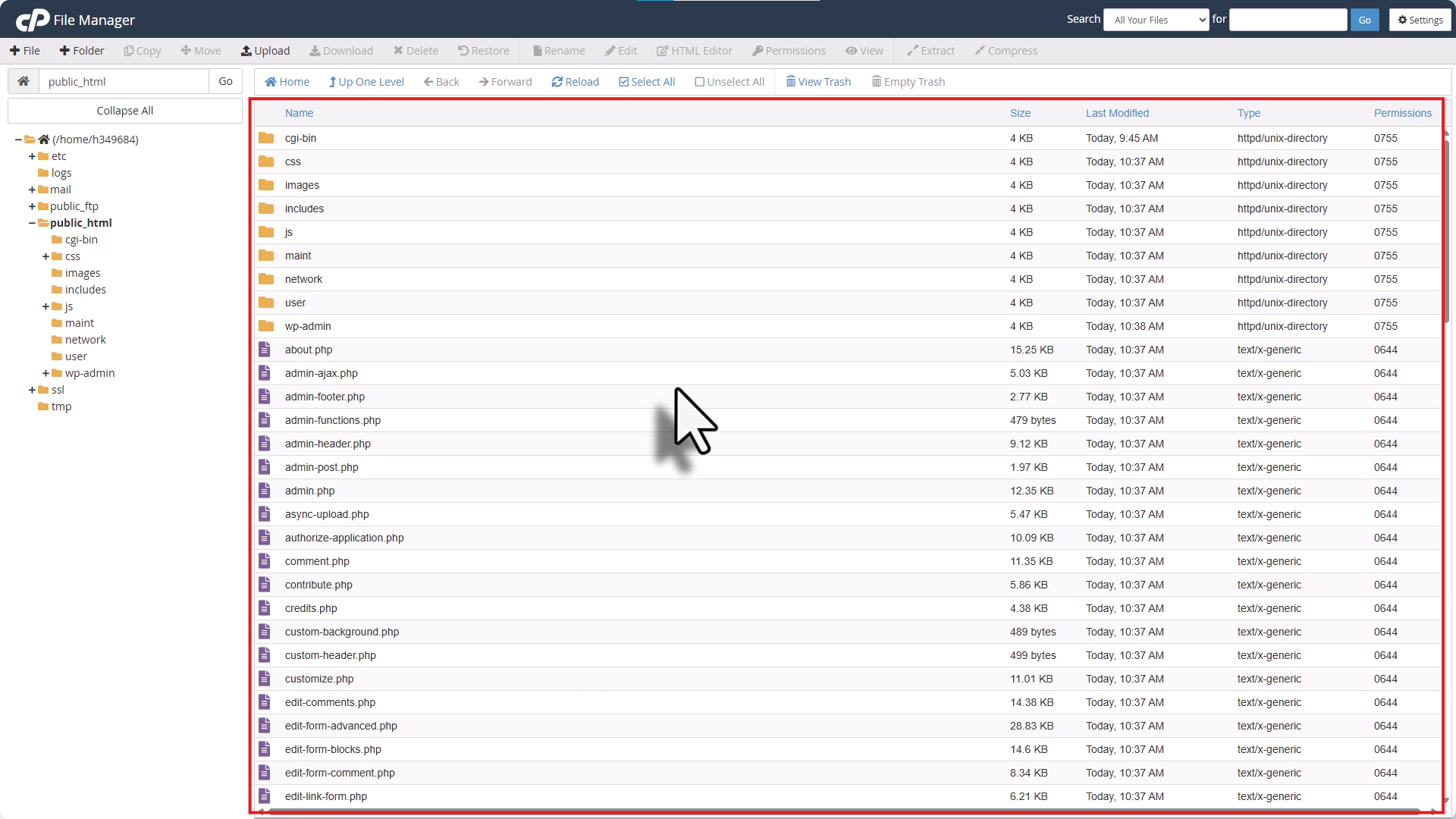Click Go next to the path field
1456x819 pixels.
pos(225,81)
